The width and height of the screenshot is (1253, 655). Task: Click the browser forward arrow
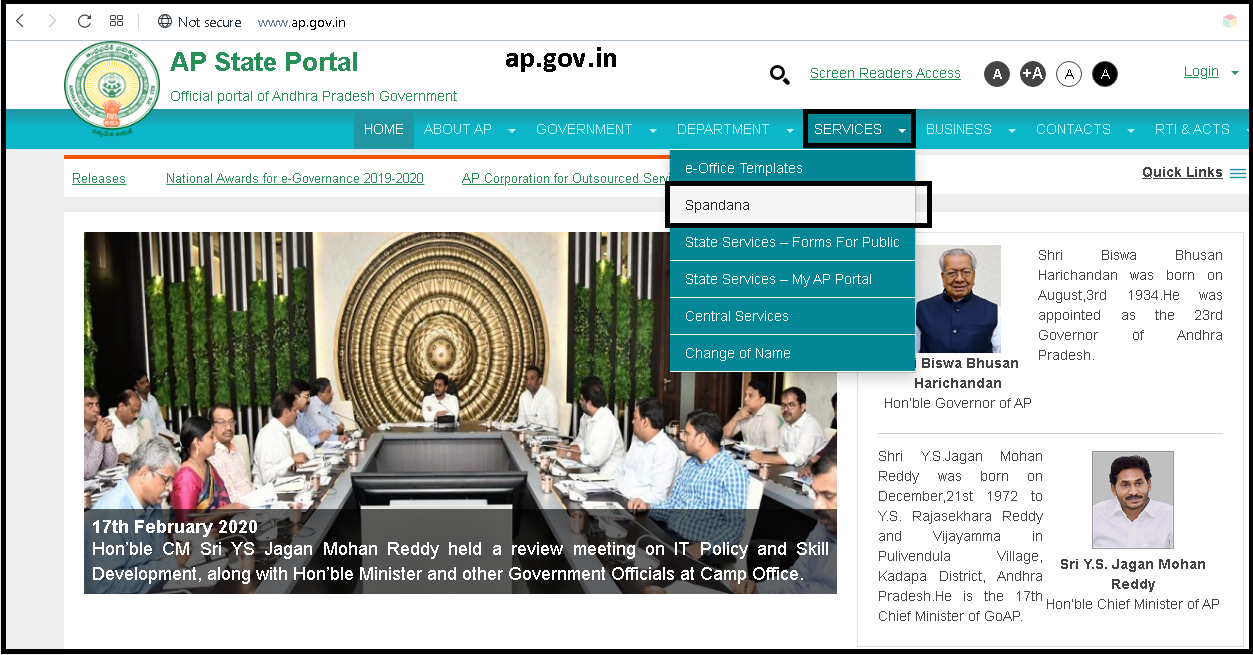coord(52,21)
